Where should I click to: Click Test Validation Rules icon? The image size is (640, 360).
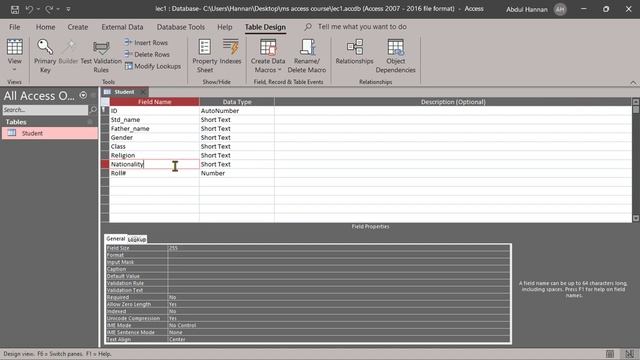101,48
